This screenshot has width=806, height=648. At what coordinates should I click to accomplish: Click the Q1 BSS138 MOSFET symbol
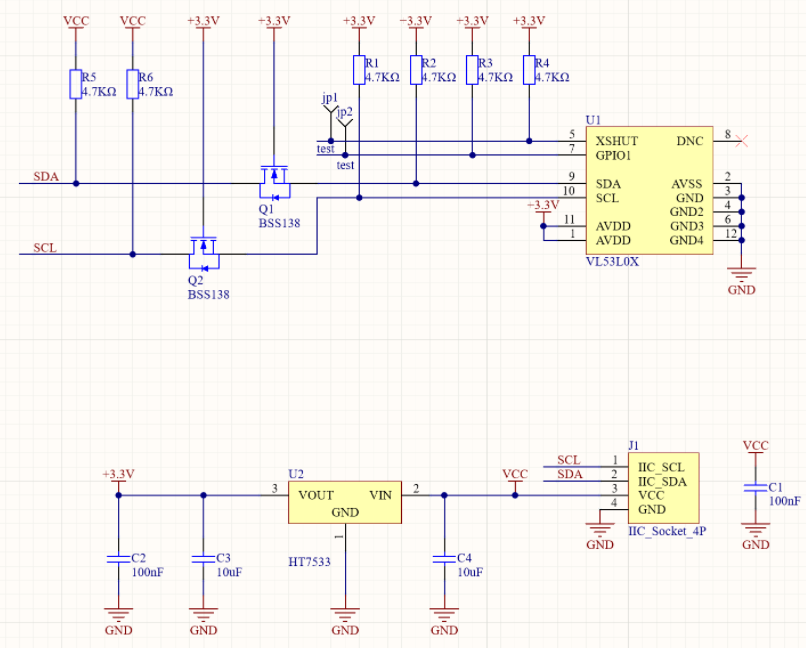273,180
